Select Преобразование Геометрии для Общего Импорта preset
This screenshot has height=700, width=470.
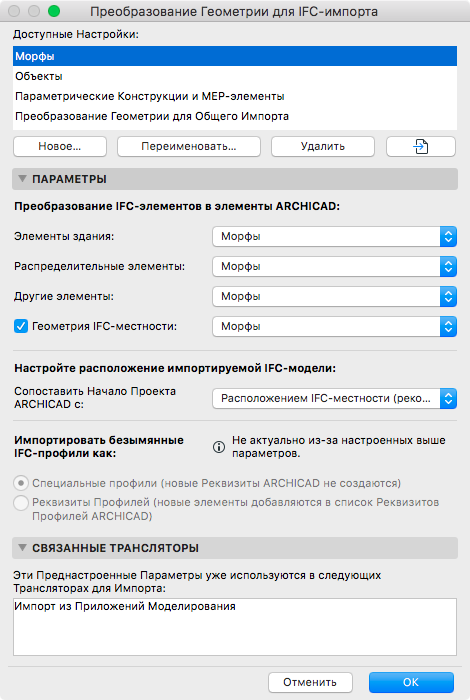click(235, 117)
